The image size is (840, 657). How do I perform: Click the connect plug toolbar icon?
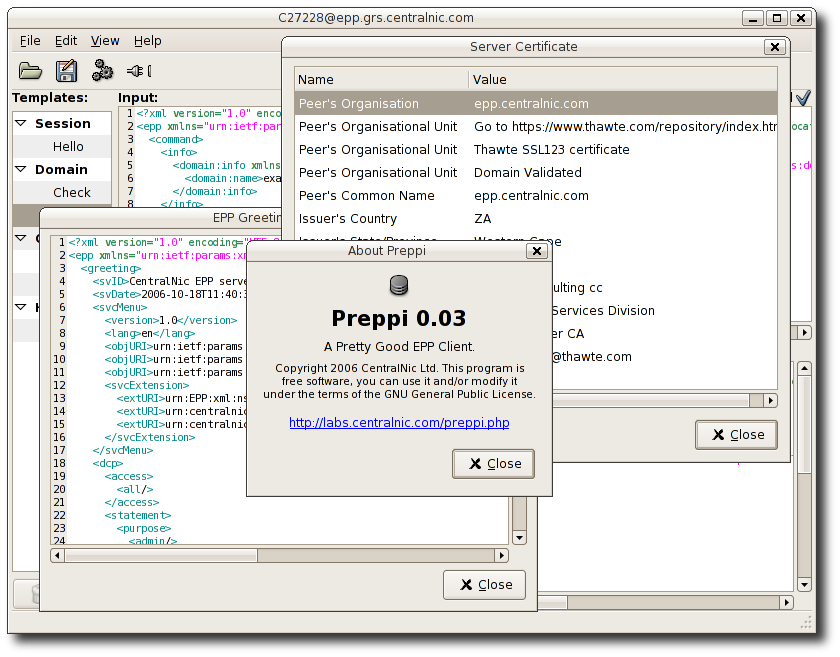tap(137, 70)
